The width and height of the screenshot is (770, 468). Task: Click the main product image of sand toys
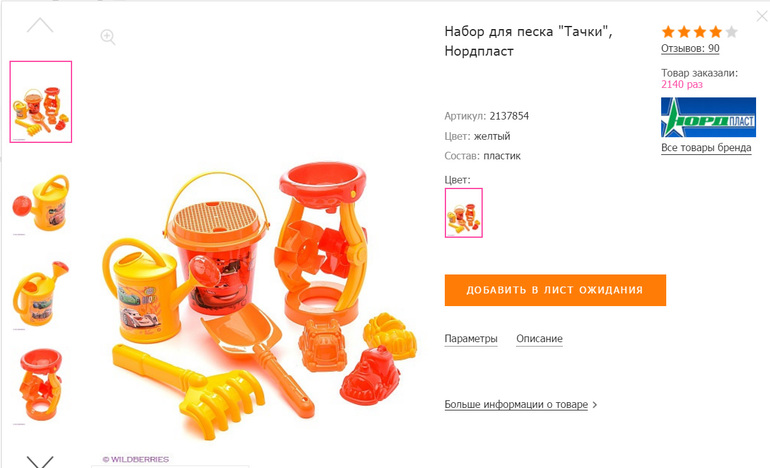coord(260,300)
